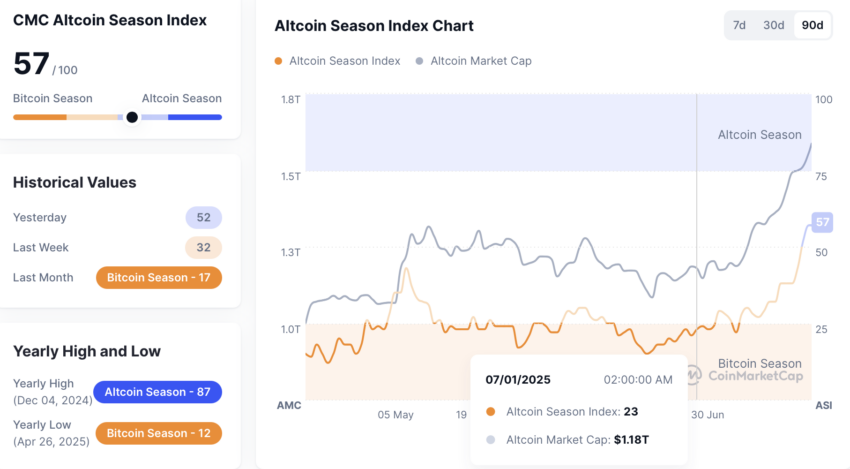This screenshot has height=469, width=850.
Task: Click the blue Altcoin Season bar segment
Action: 195,117
